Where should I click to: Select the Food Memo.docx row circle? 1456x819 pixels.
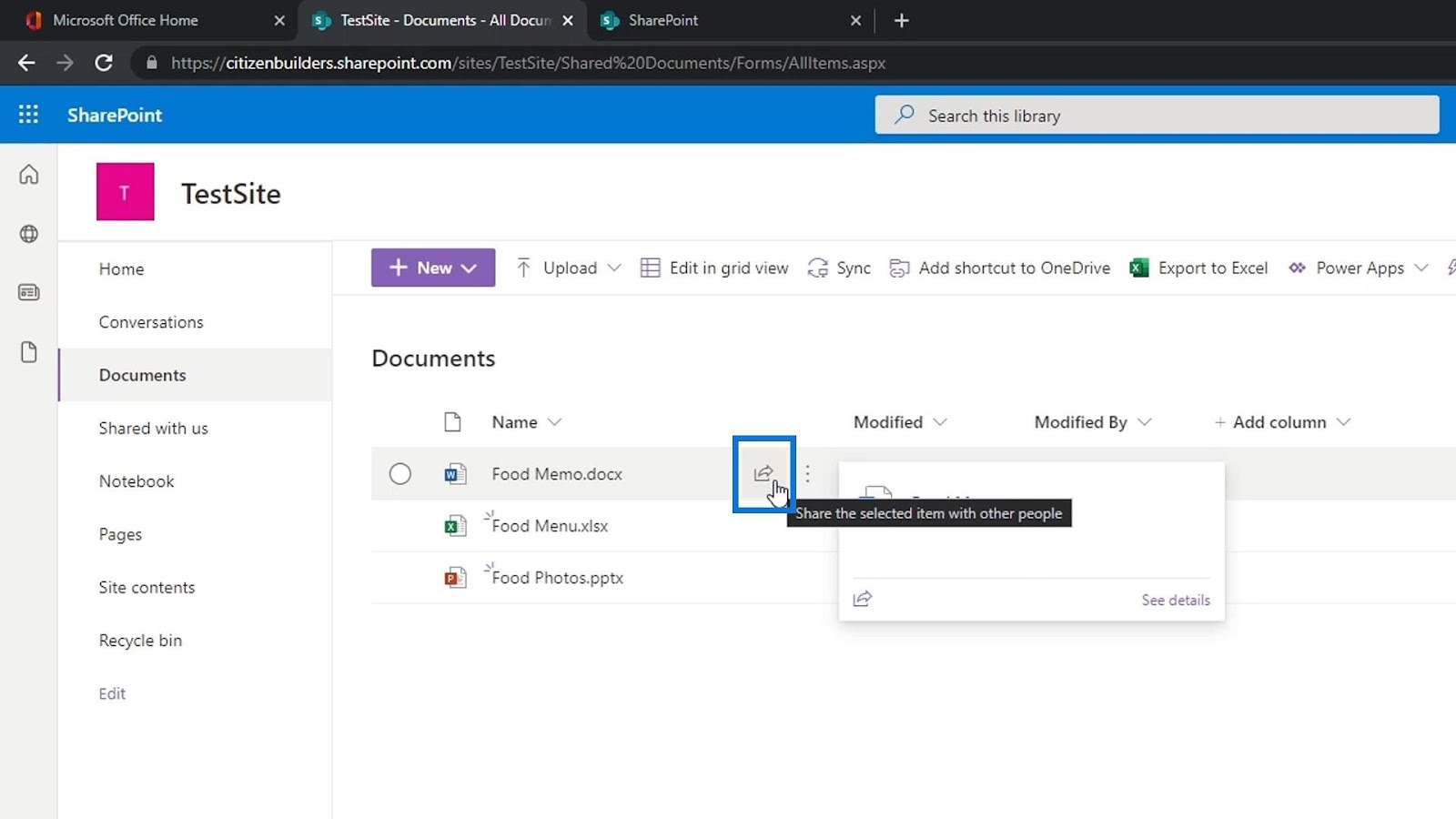[x=400, y=473]
